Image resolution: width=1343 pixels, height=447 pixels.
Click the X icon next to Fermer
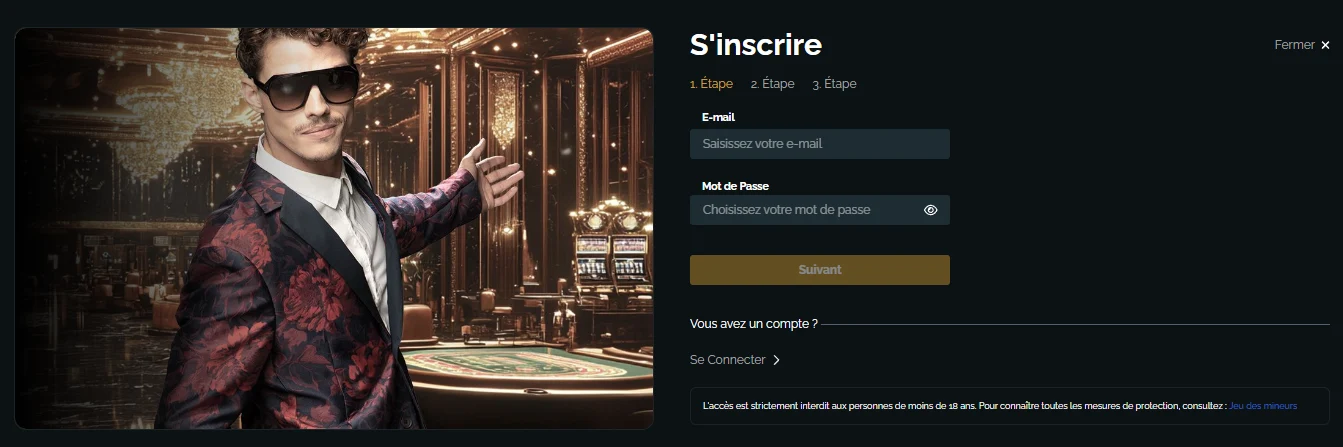(1325, 45)
